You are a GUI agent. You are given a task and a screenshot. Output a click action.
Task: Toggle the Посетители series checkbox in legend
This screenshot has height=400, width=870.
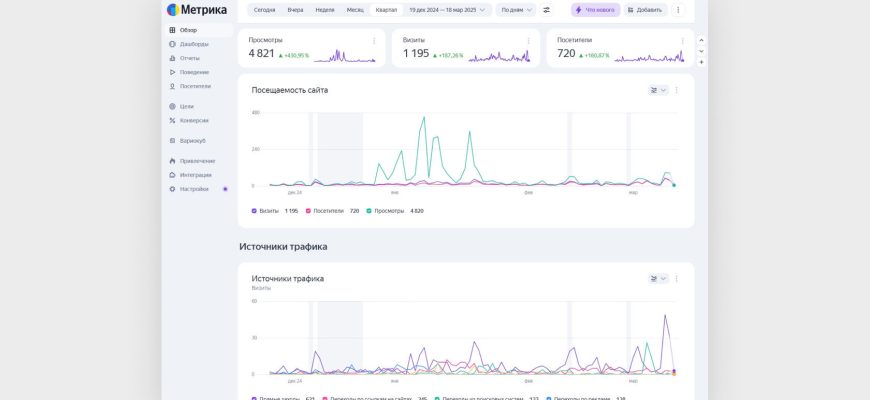(309, 211)
